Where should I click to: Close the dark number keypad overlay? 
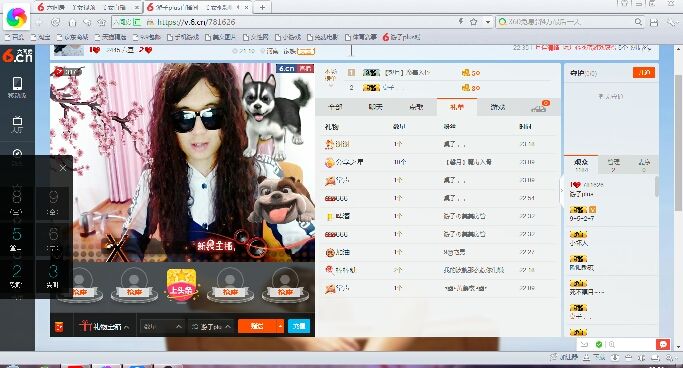point(63,168)
